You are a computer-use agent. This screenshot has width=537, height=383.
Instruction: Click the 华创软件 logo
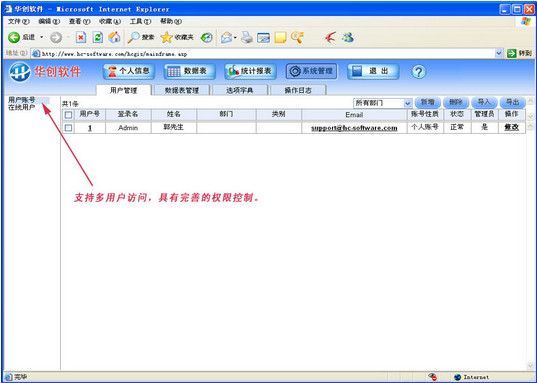point(45,72)
